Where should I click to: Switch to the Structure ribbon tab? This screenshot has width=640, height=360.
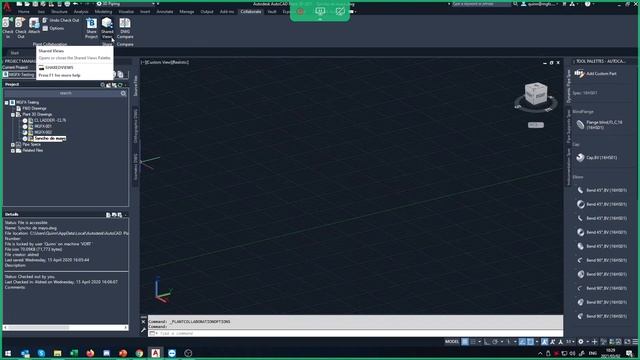click(59, 12)
